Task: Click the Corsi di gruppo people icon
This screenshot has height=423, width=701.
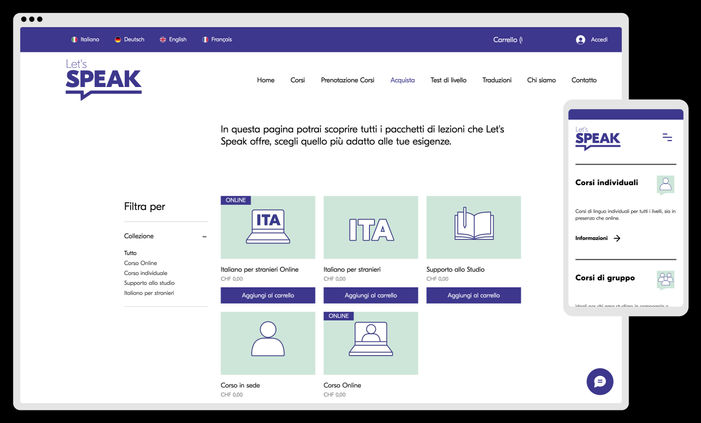Action: pyautogui.click(x=665, y=279)
